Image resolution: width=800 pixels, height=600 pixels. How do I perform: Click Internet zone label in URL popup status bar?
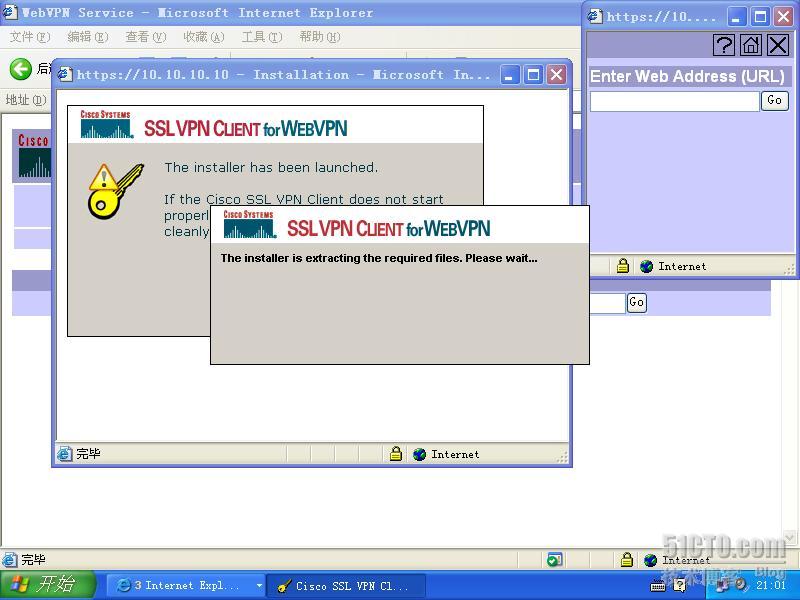click(x=682, y=266)
